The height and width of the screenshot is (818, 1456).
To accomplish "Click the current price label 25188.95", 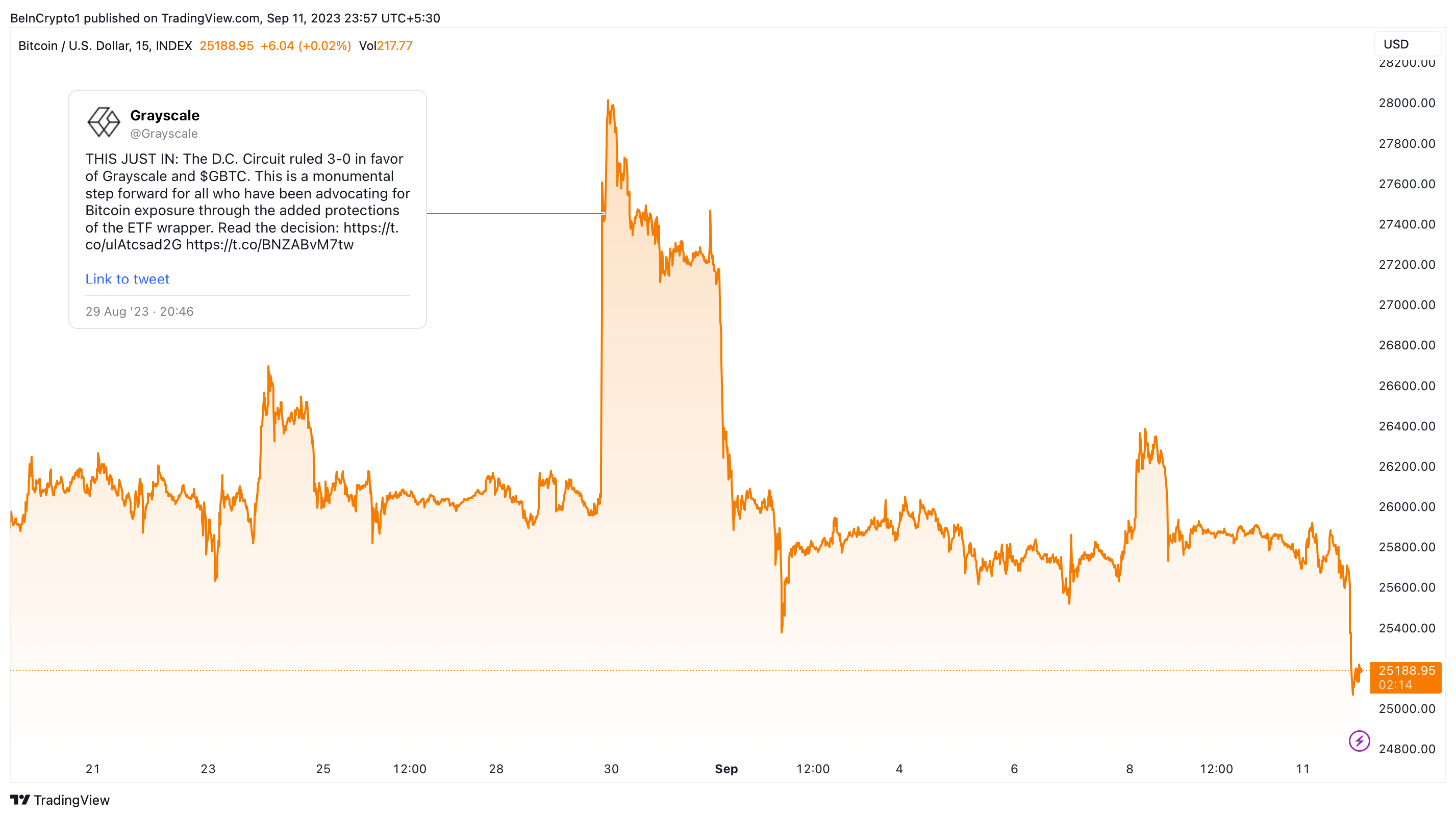I will (x=1405, y=671).
